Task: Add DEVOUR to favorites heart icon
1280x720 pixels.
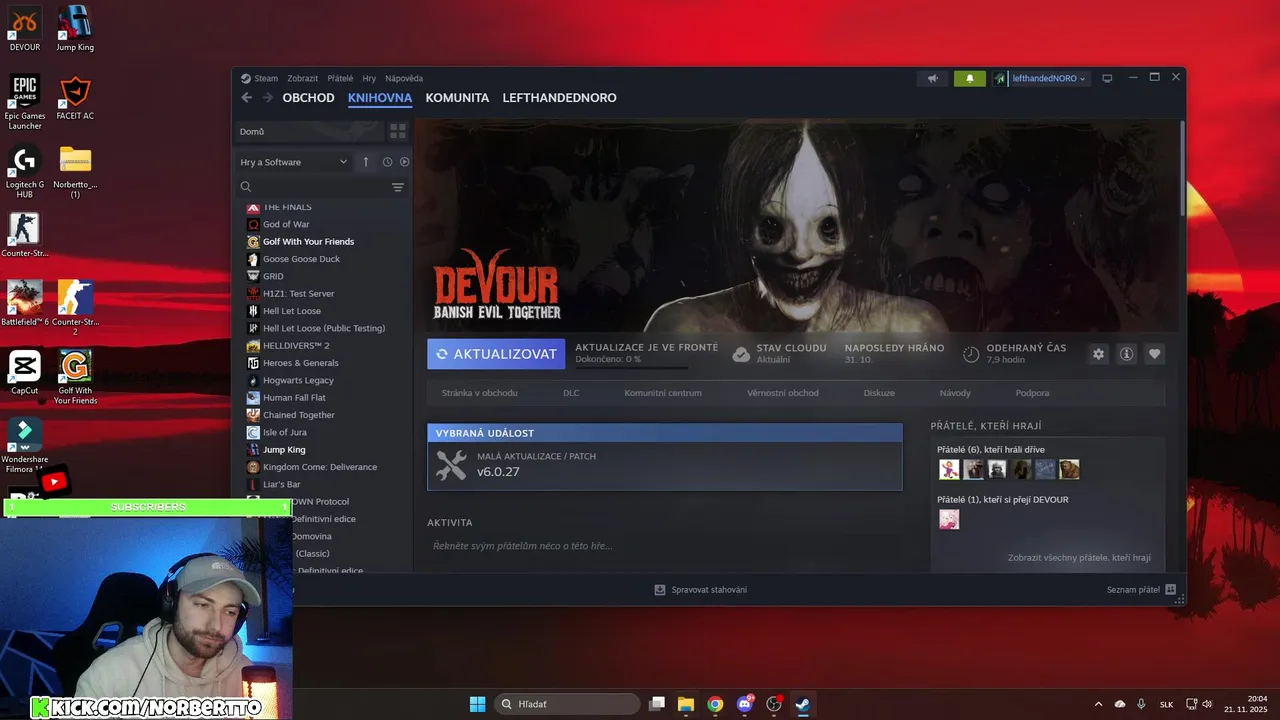Action: point(1154,354)
